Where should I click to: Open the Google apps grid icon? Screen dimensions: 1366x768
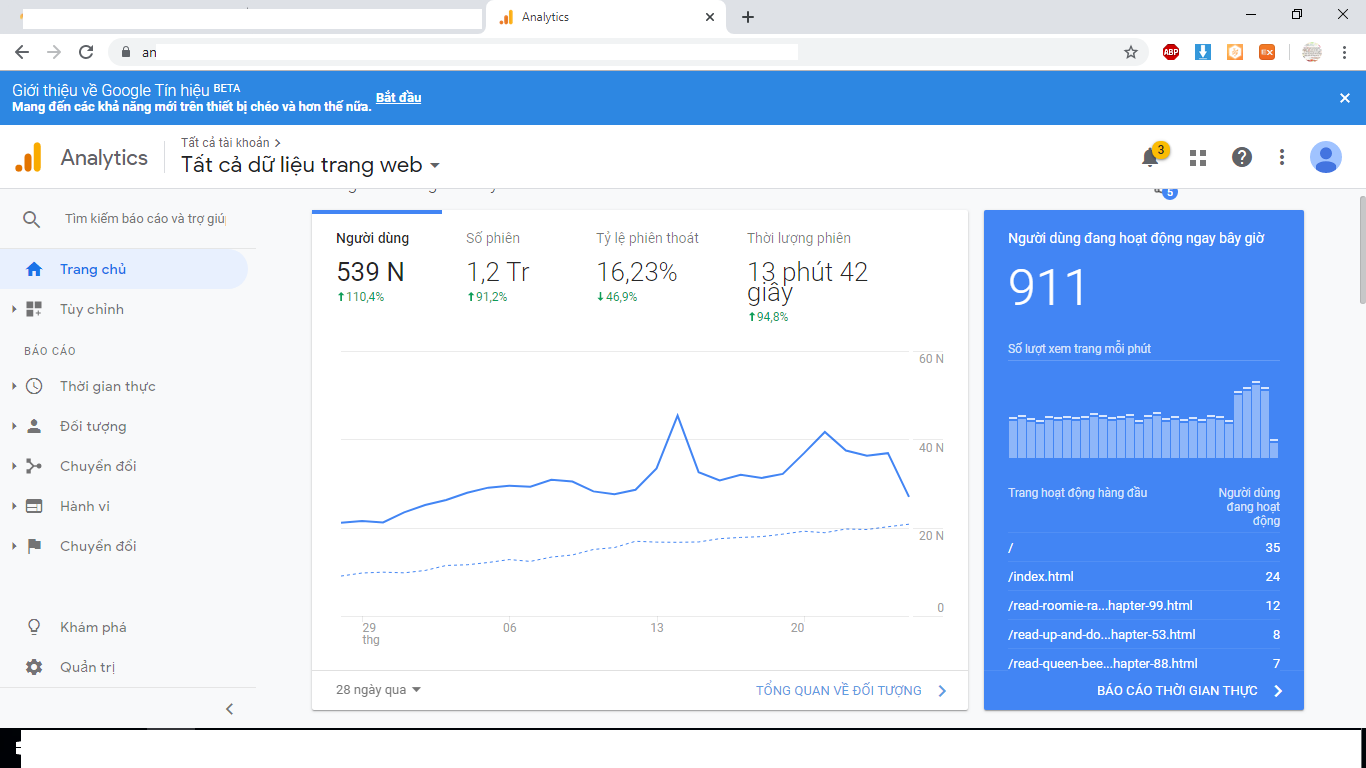click(x=1198, y=158)
